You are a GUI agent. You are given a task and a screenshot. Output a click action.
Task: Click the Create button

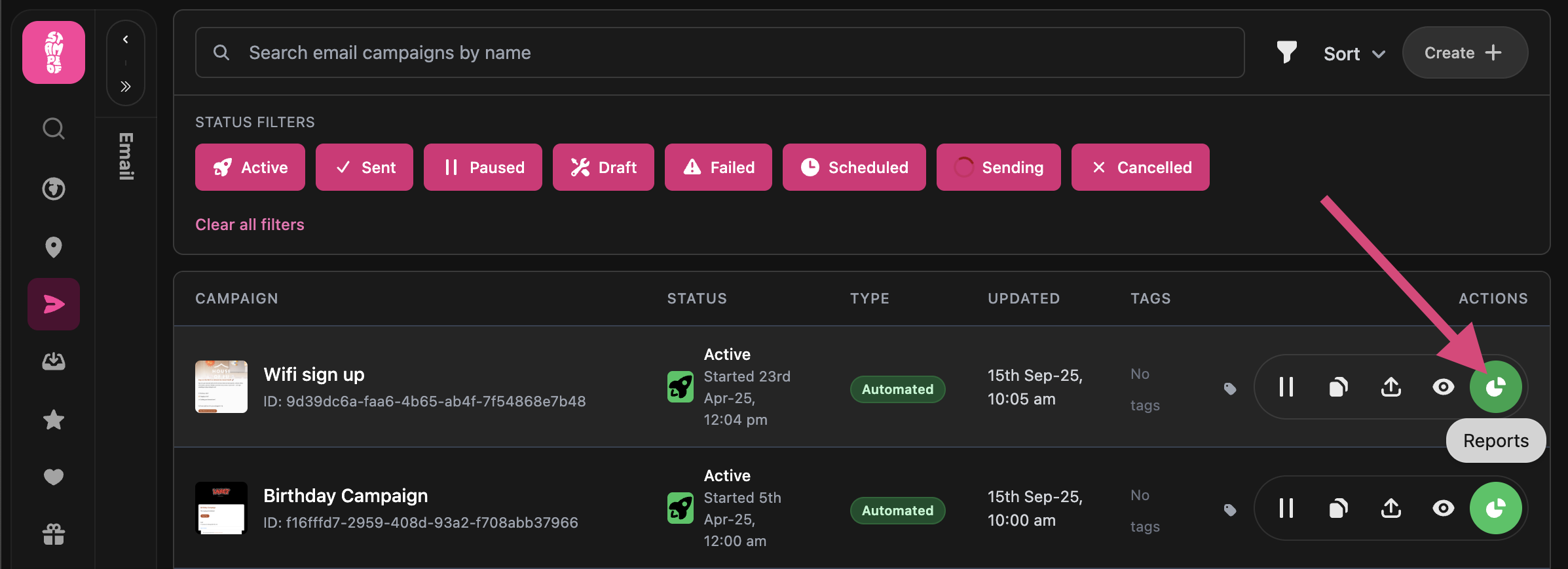tap(1465, 52)
